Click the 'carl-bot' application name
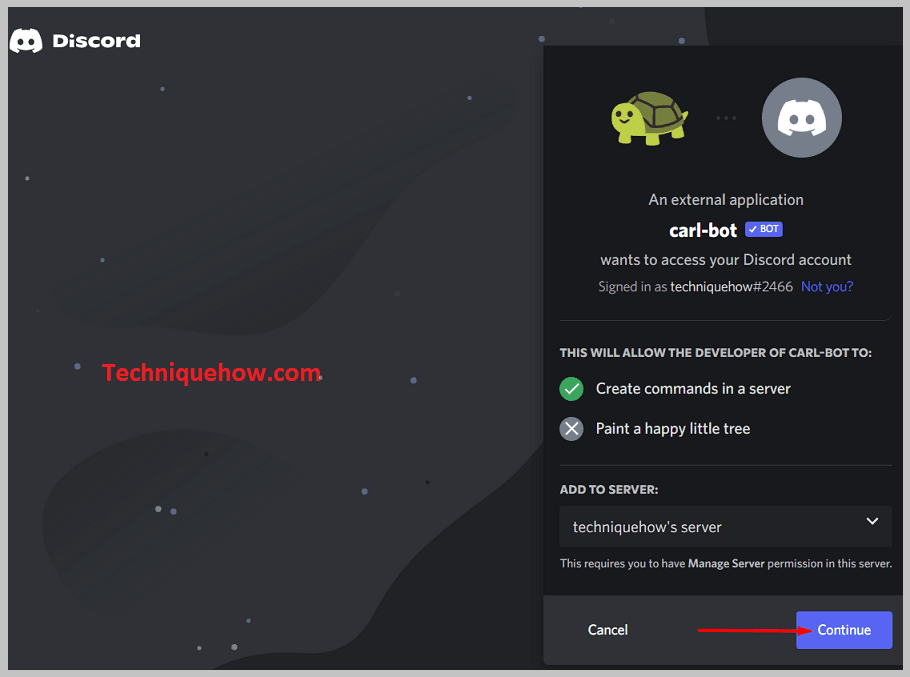This screenshot has height=677, width=910. click(703, 230)
